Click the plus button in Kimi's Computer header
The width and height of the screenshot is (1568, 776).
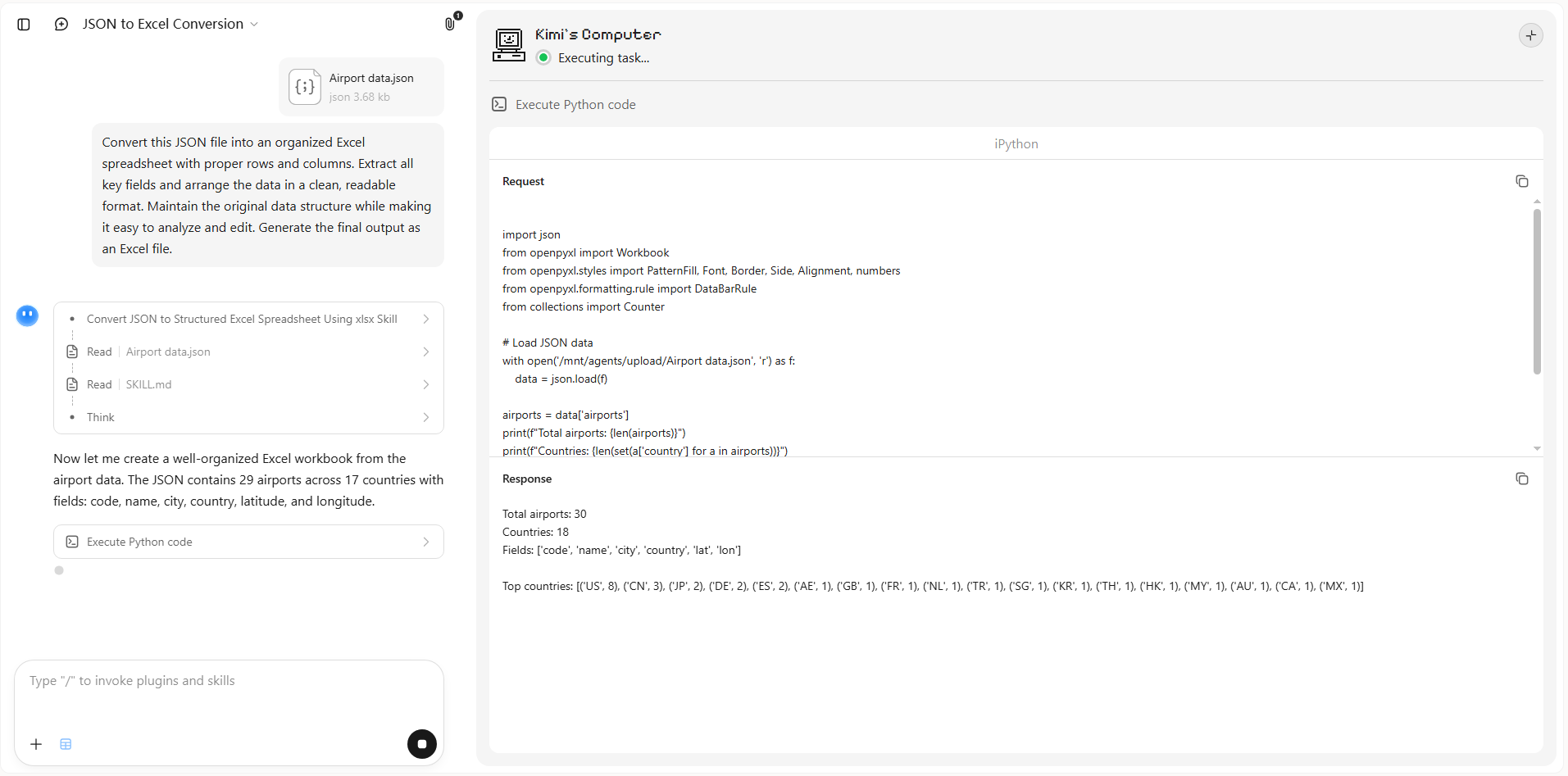tap(1530, 35)
